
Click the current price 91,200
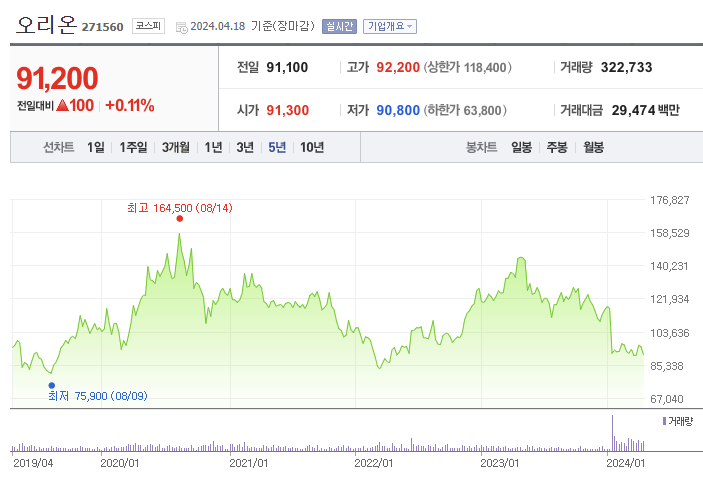click(x=57, y=78)
